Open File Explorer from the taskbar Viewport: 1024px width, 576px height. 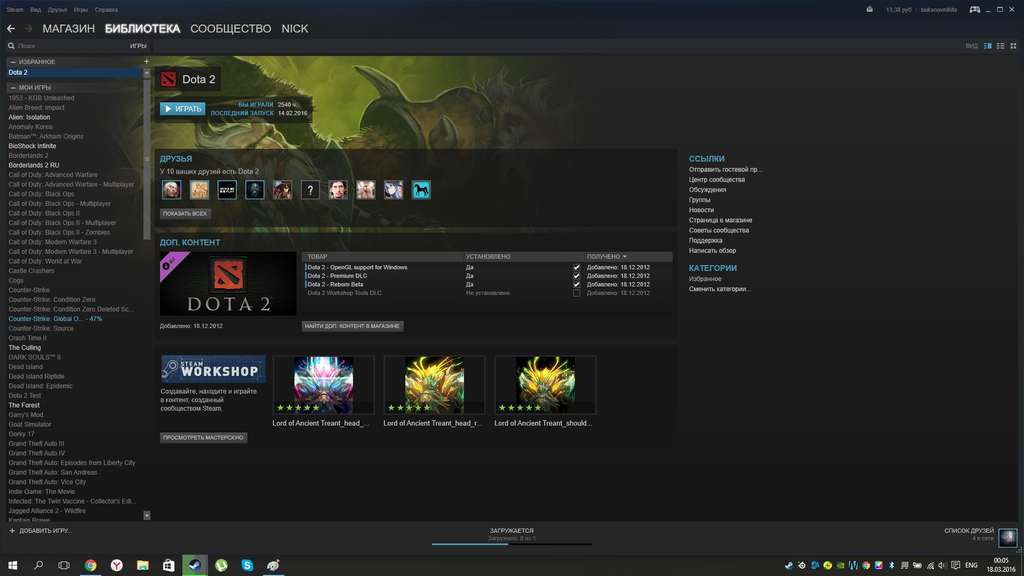tap(142, 566)
